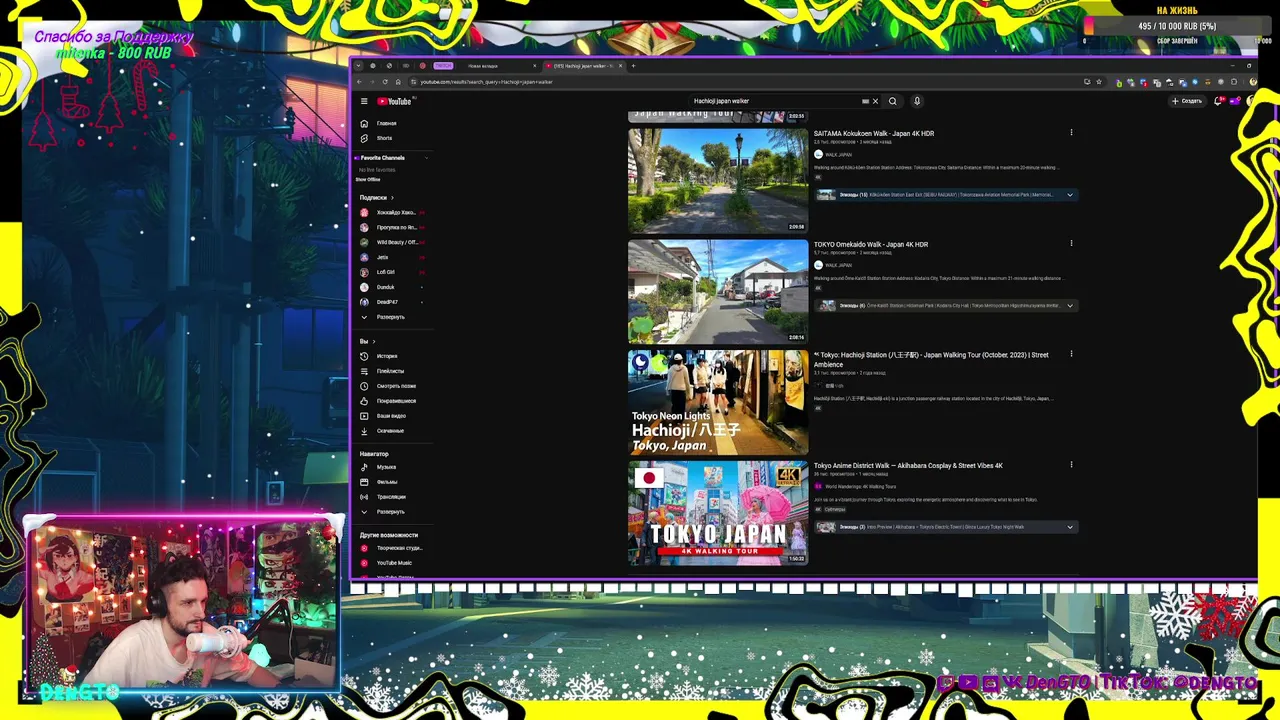The image size is (1280, 720).
Task: Open the on-screen keyboard icon in search box
Action: (x=865, y=101)
